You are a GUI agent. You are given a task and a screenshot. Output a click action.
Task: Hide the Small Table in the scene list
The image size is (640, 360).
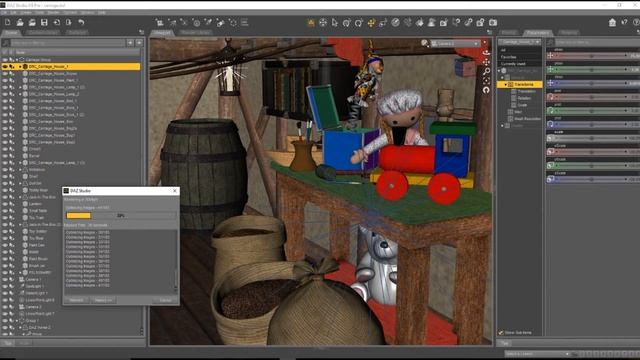5,211
